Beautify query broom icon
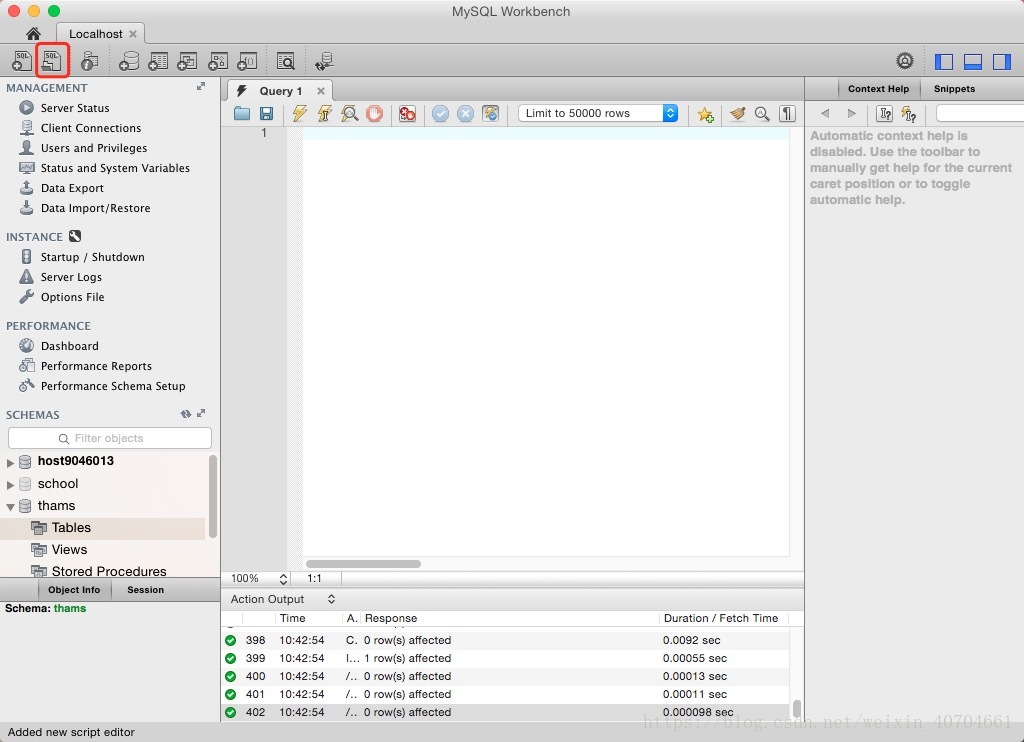The height and width of the screenshot is (742, 1024). (x=737, y=114)
